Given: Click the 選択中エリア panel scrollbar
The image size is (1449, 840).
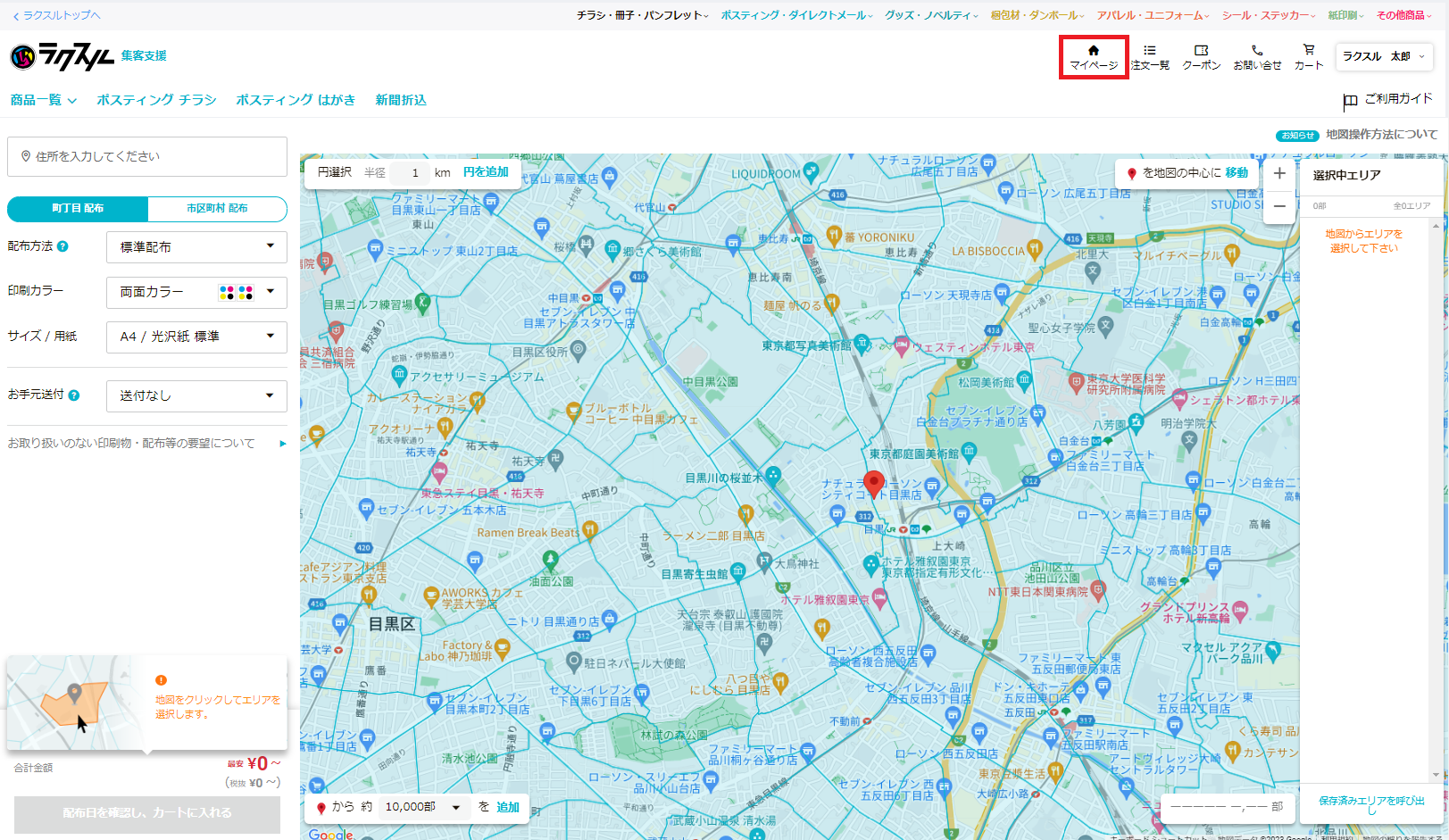Looking at the screenshot, I should click(x=1436, y=500).
